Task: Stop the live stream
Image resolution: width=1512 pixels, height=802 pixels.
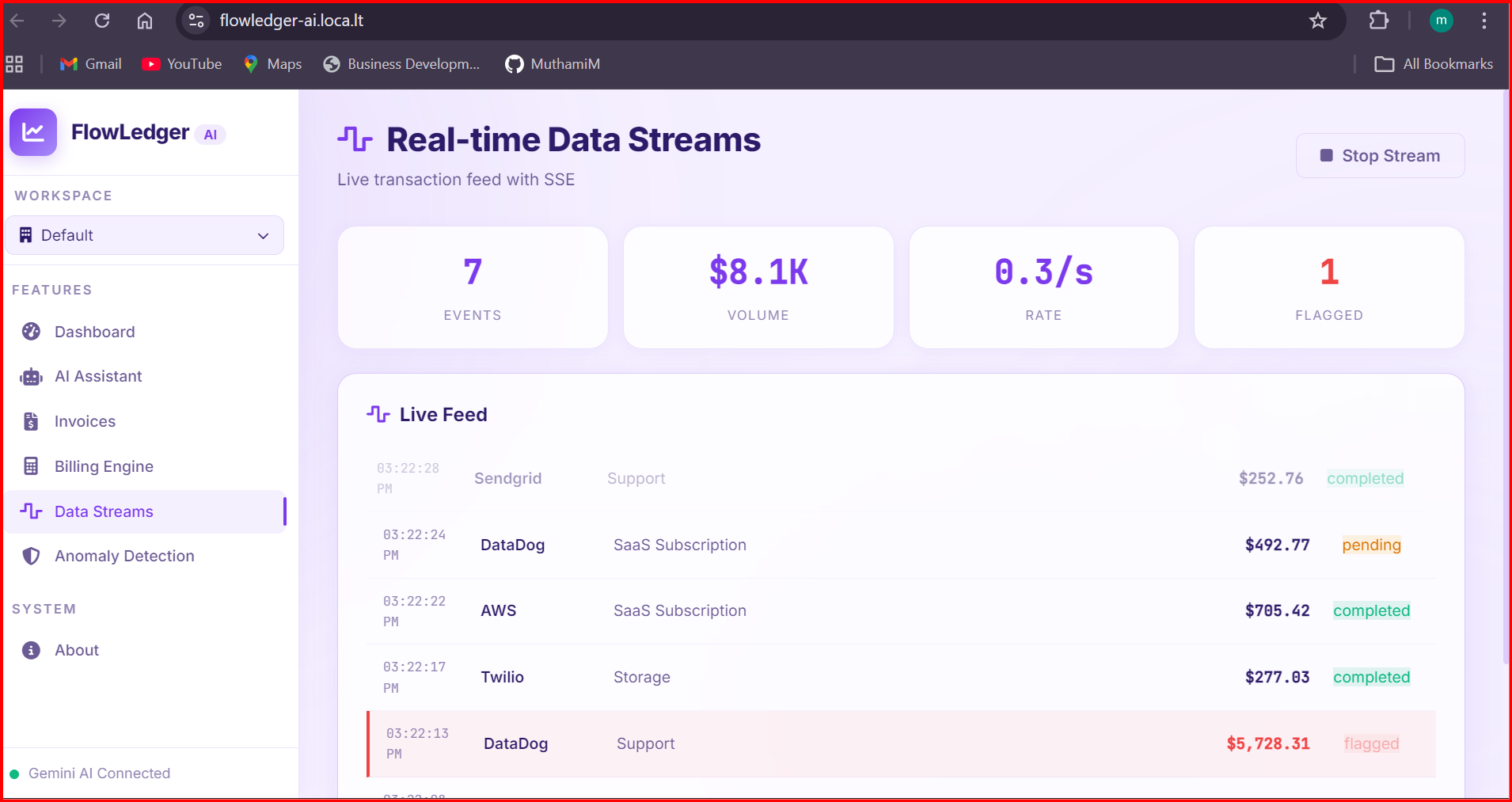Action: tap(1380, 156)
